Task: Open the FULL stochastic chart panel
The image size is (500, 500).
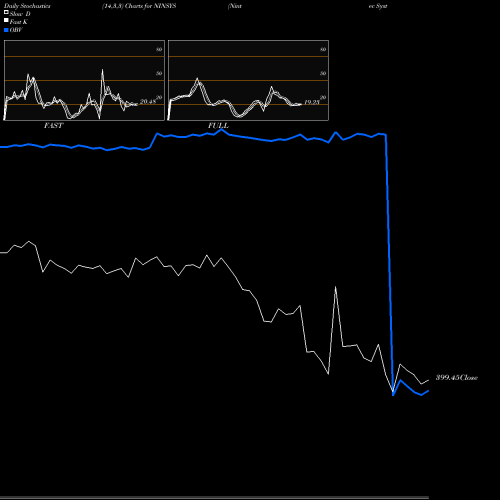Action: [248, 80]
